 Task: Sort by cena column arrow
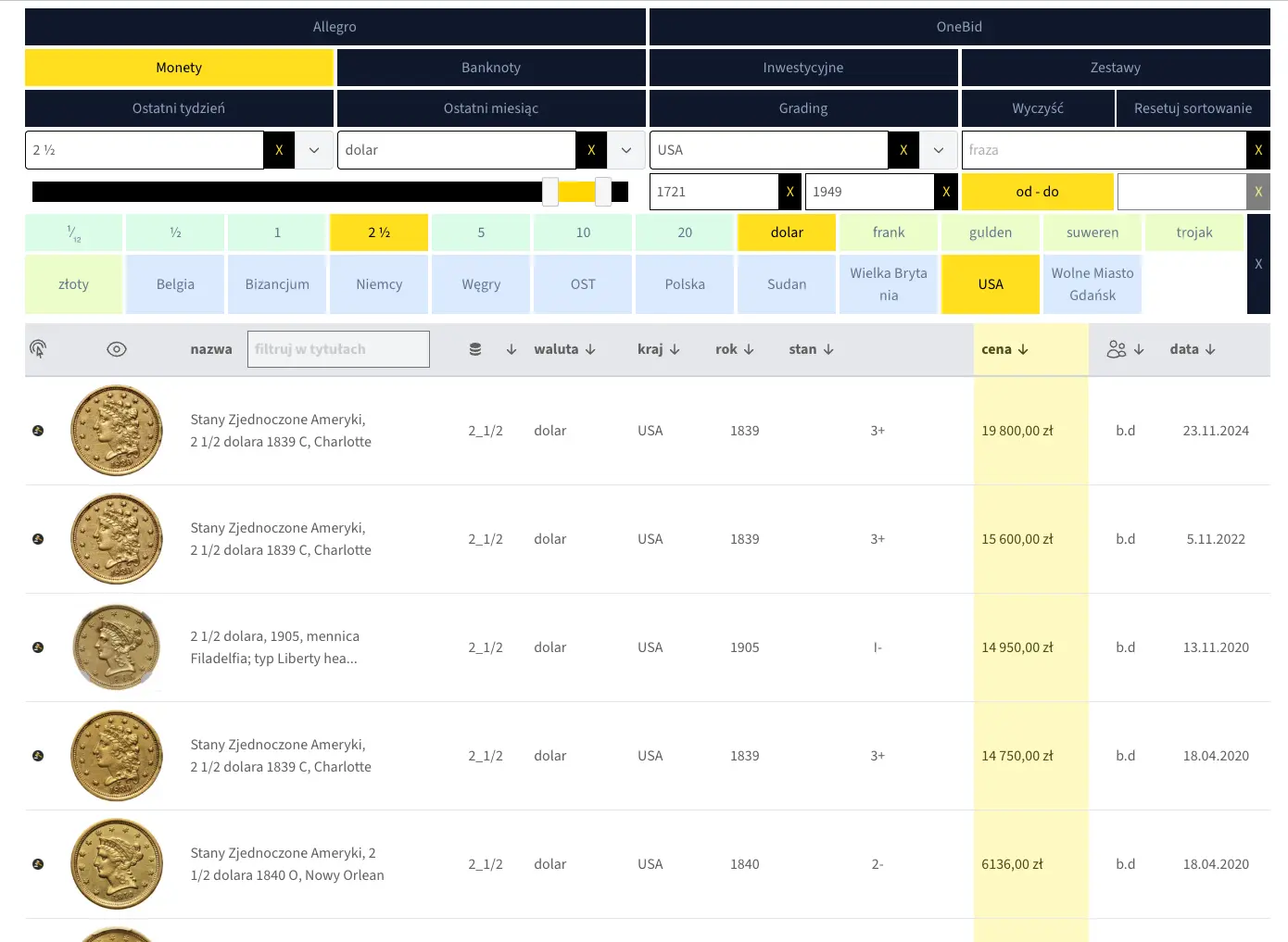(1023, 349)
